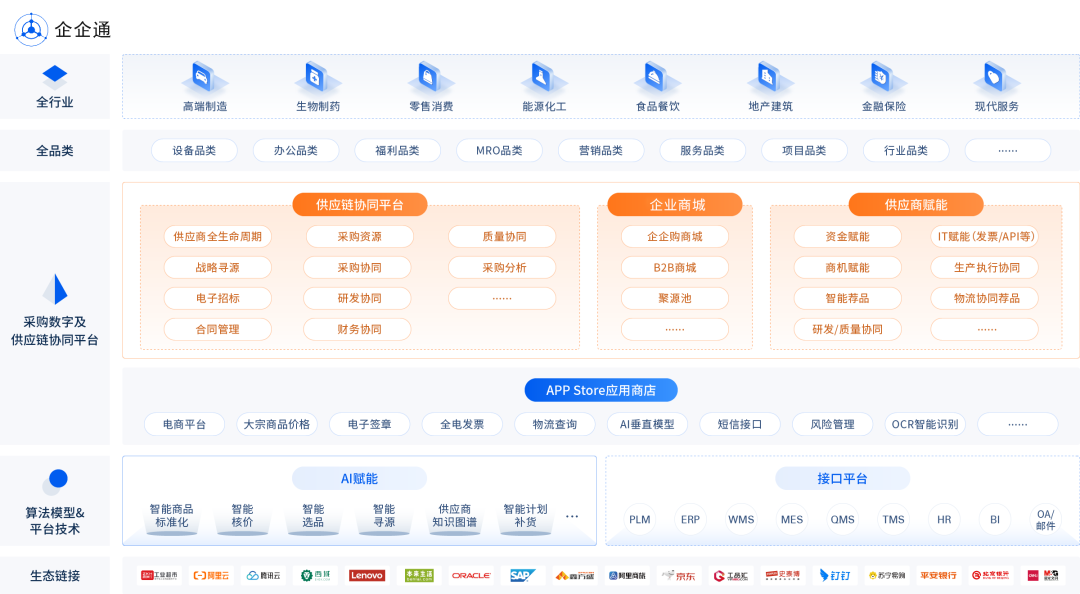Open the 供应链协同平台 orange header
Screen dimensions: 1080x594
[x=360, y=205]
